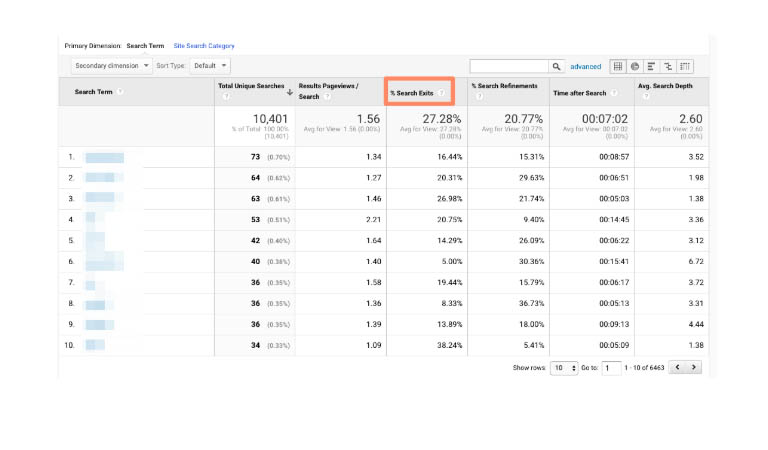Open the blurred search term in row 1
Viewport: 768px width, 450px height.
(104, 157)
